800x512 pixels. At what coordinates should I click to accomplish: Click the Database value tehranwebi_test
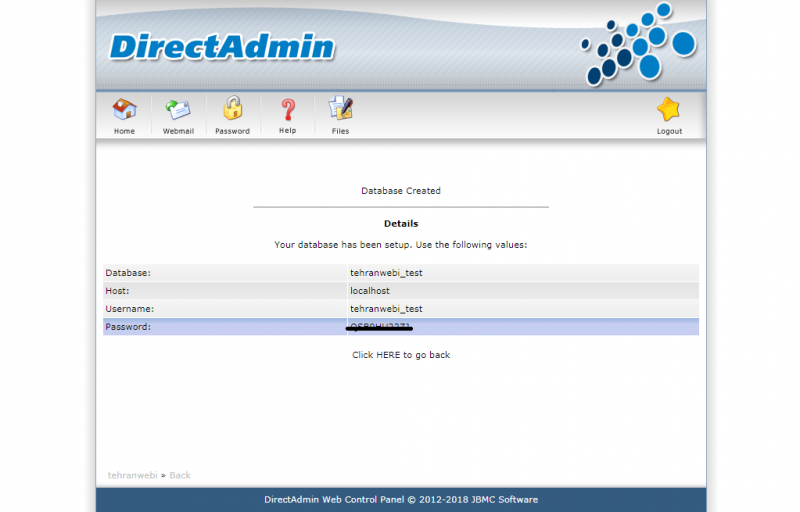point(386,273)
